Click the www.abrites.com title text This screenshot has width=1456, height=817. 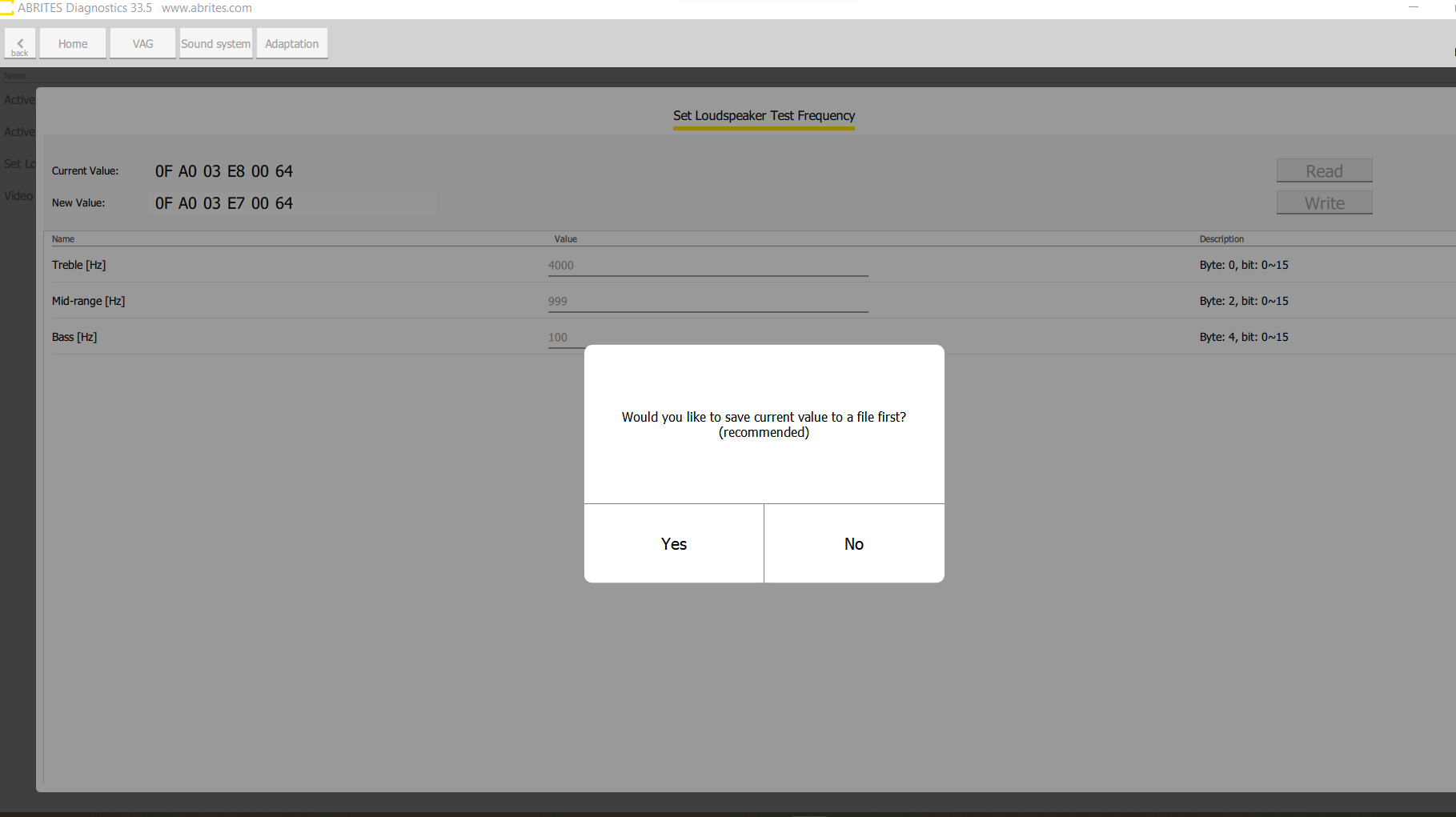coord(207,8)
